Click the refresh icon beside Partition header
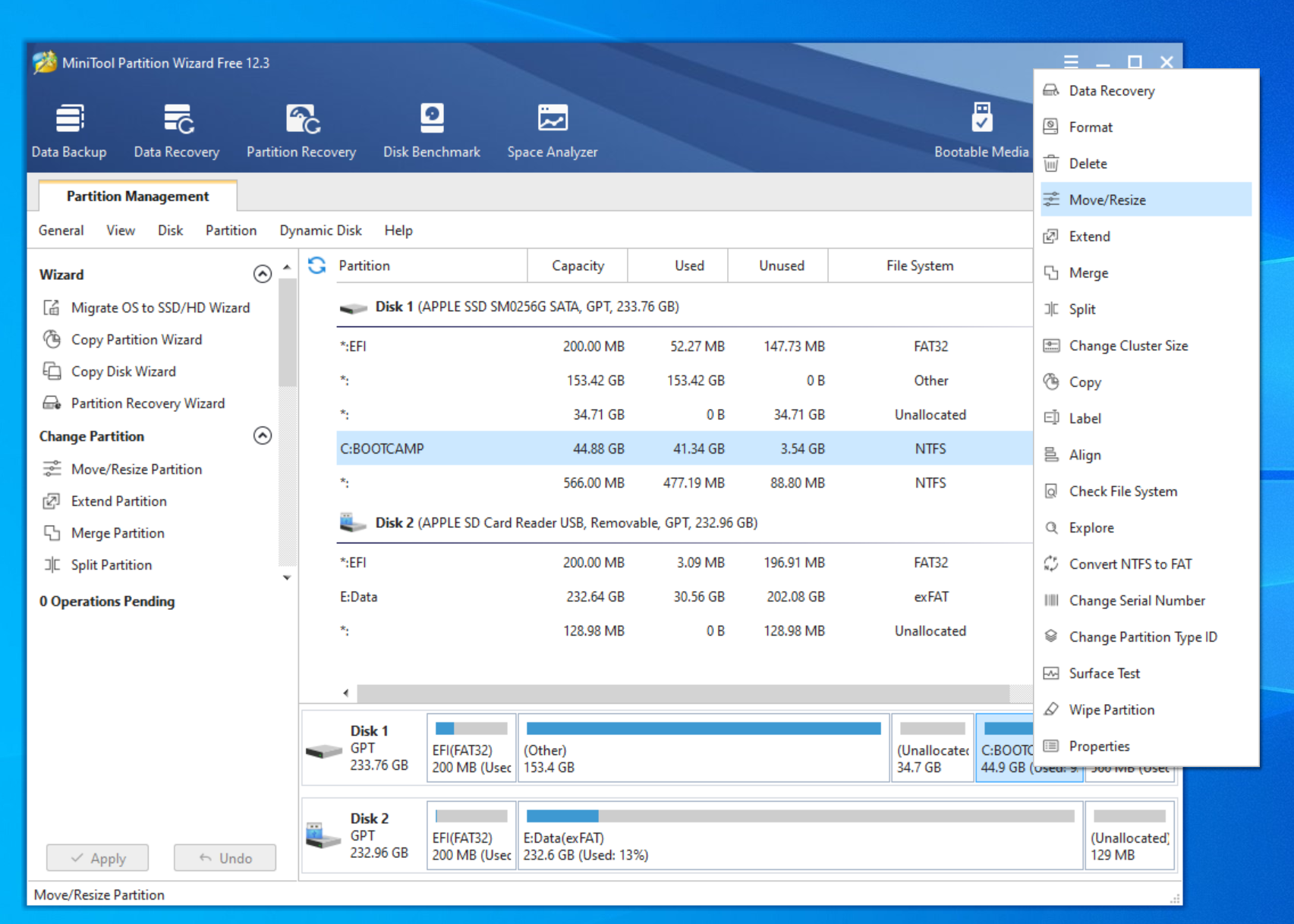This screenshot has height=924, width=1294. pos(317,266)
